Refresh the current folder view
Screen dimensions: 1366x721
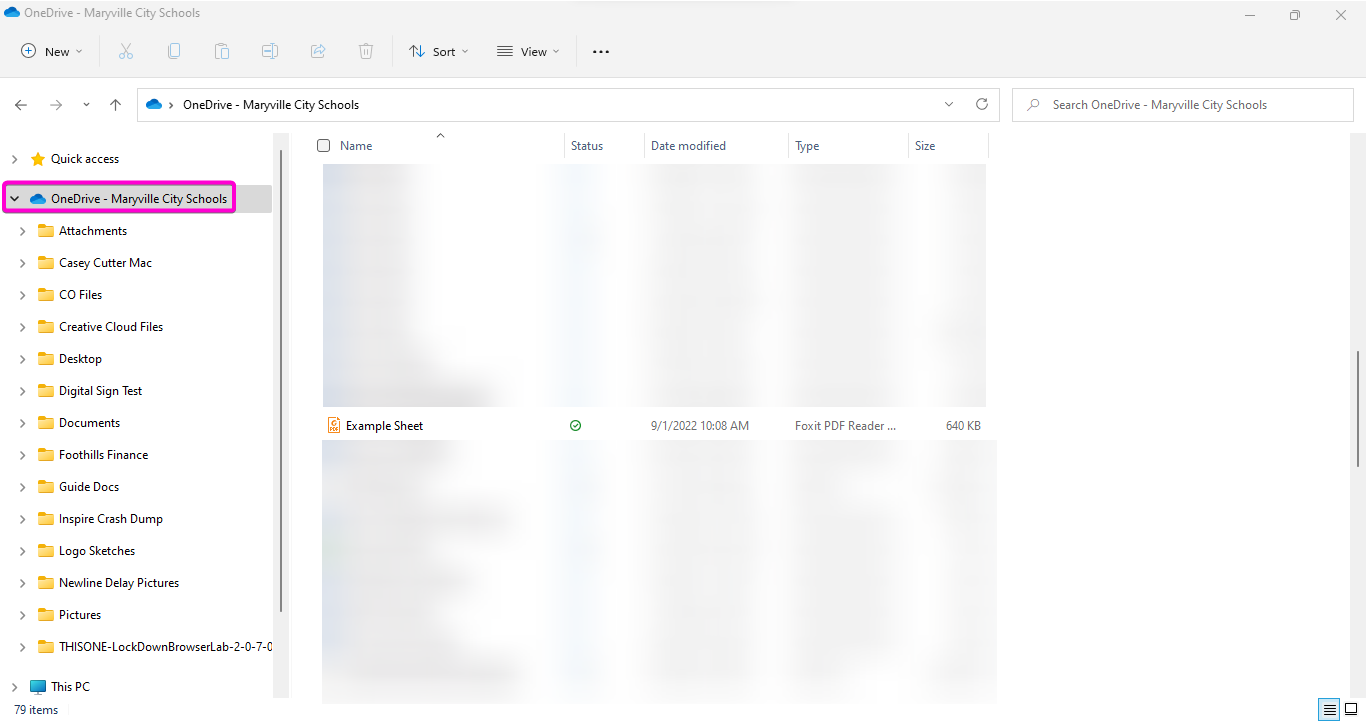coord(982,104)
